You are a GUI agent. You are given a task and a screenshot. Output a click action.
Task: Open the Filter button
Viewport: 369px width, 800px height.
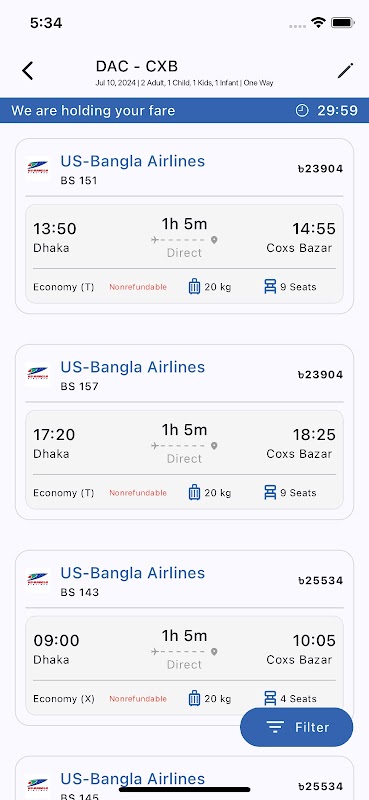(x=297, y=727)
